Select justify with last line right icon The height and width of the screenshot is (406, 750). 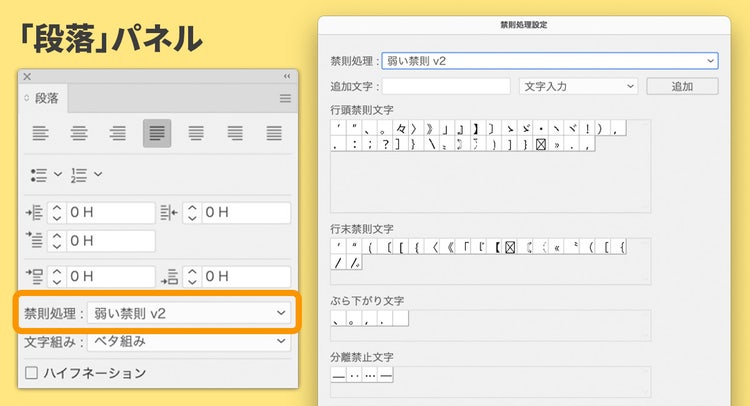(x=235, y=133)
